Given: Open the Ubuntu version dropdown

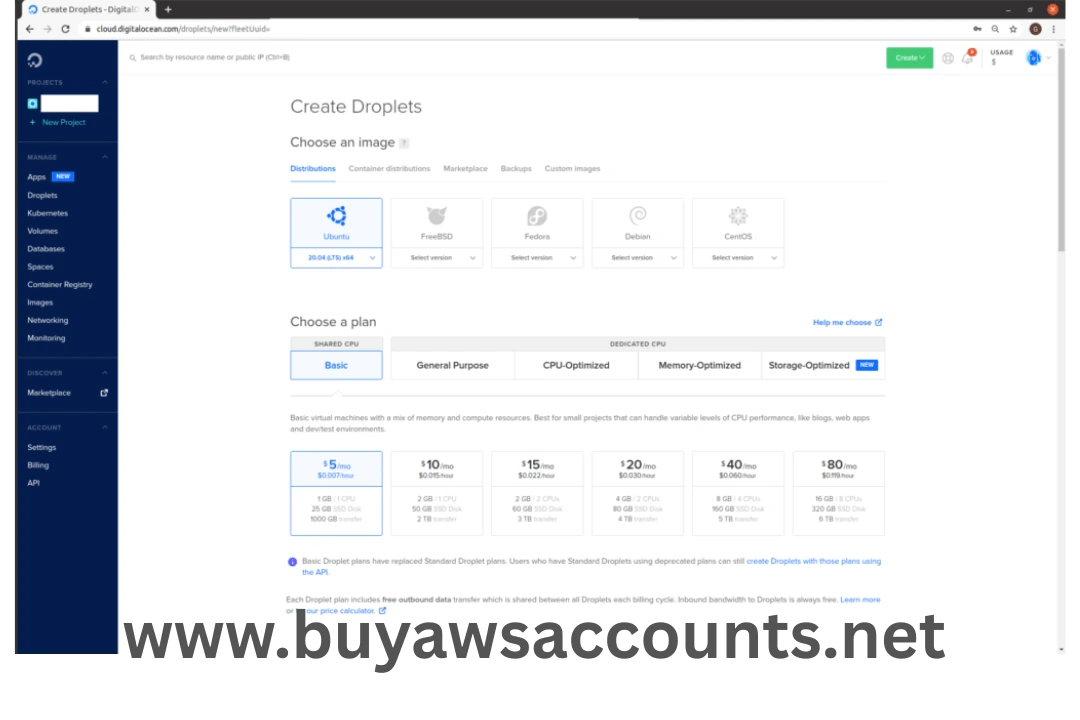Looking at the screenshot, I should click(336, 258).
